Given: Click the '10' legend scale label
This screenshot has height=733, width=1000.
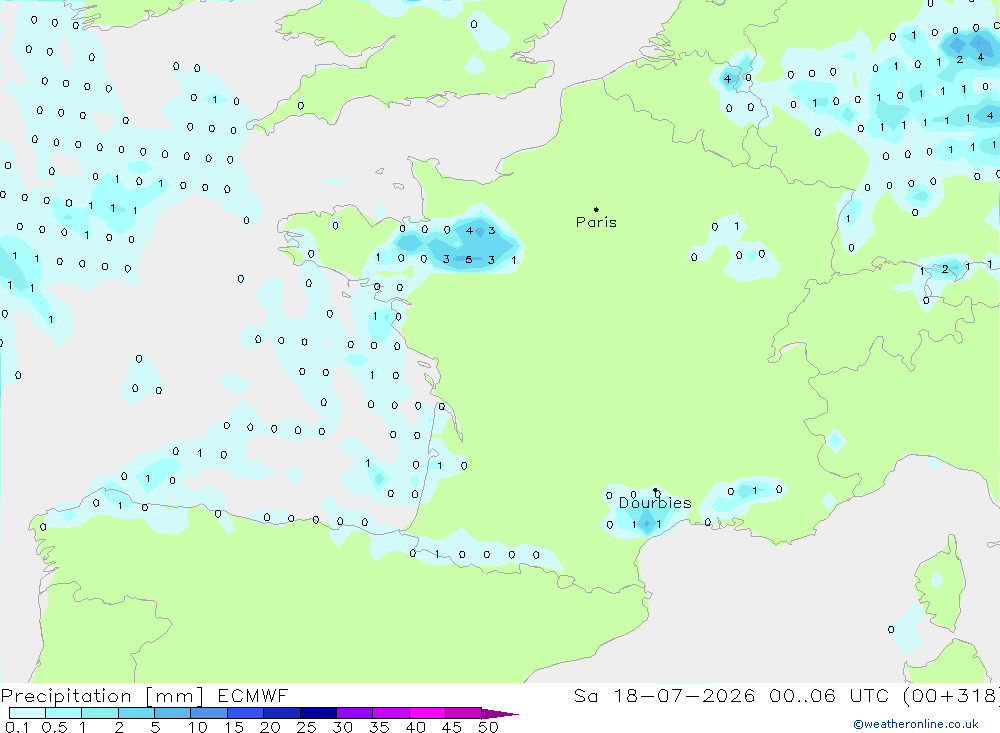Looking at the screenshot, I should [197, 727].
